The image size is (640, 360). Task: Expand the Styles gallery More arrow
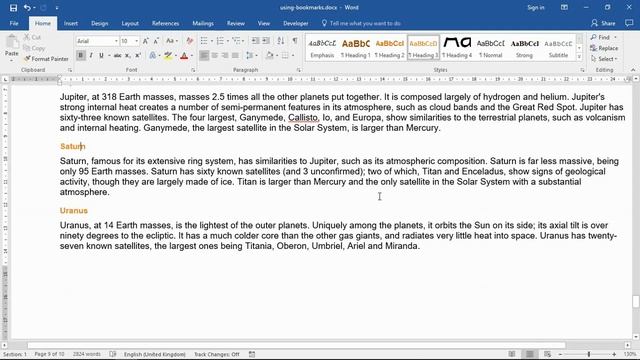click(x=579, y=58)
